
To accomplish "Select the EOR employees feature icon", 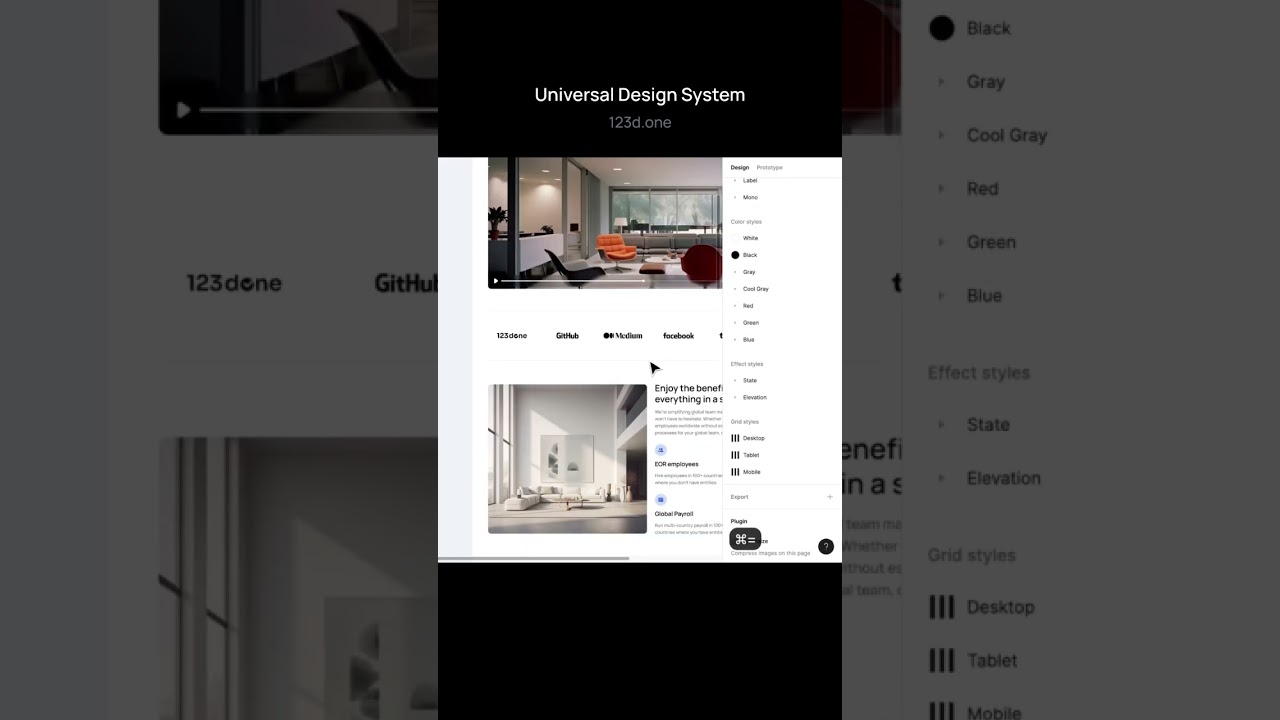I will point(660,450).
